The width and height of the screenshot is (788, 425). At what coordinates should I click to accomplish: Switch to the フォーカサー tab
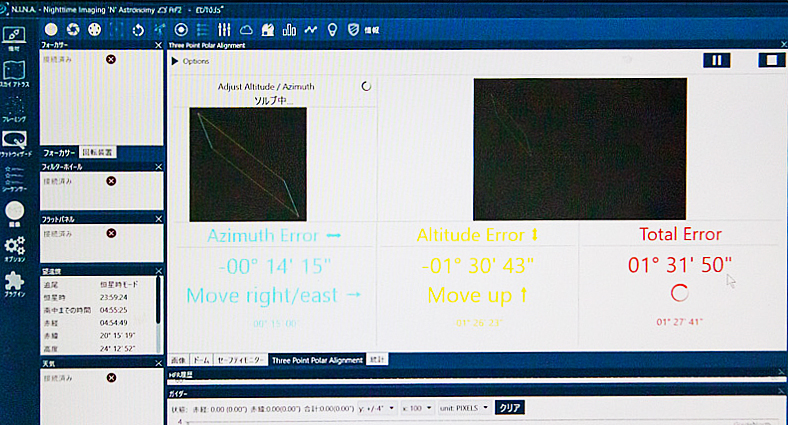click(59, 153)
